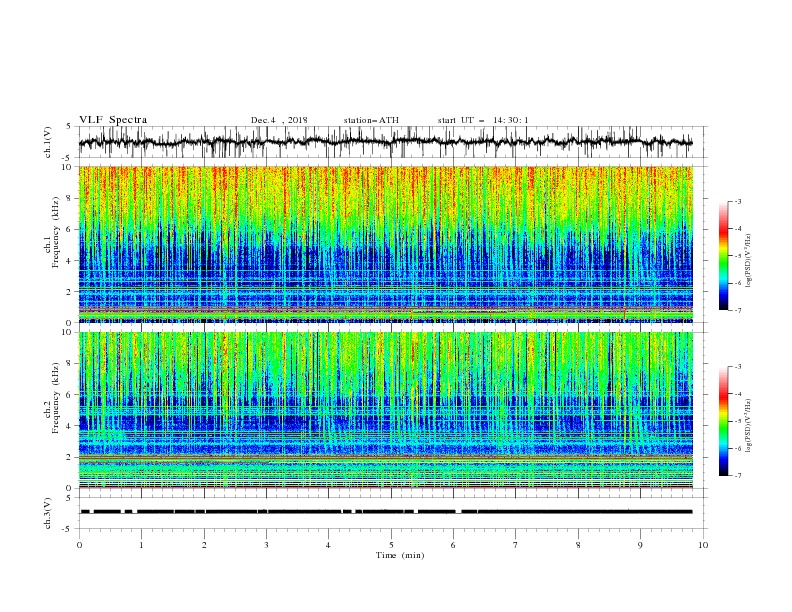Click time axis tick label "1"
This screenshot has height=612, width=792.
pos(141,545)
